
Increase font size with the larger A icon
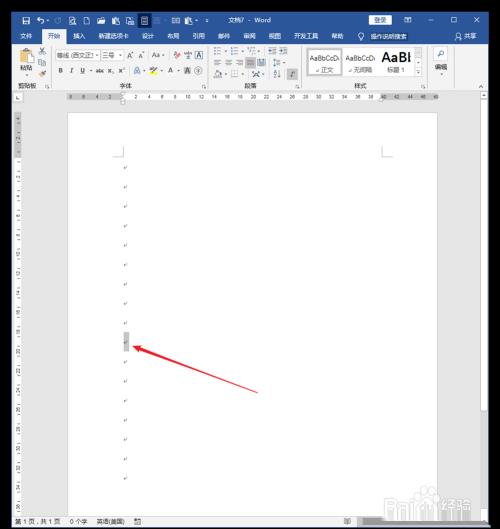pyautogui.click(x=130, y=55)
